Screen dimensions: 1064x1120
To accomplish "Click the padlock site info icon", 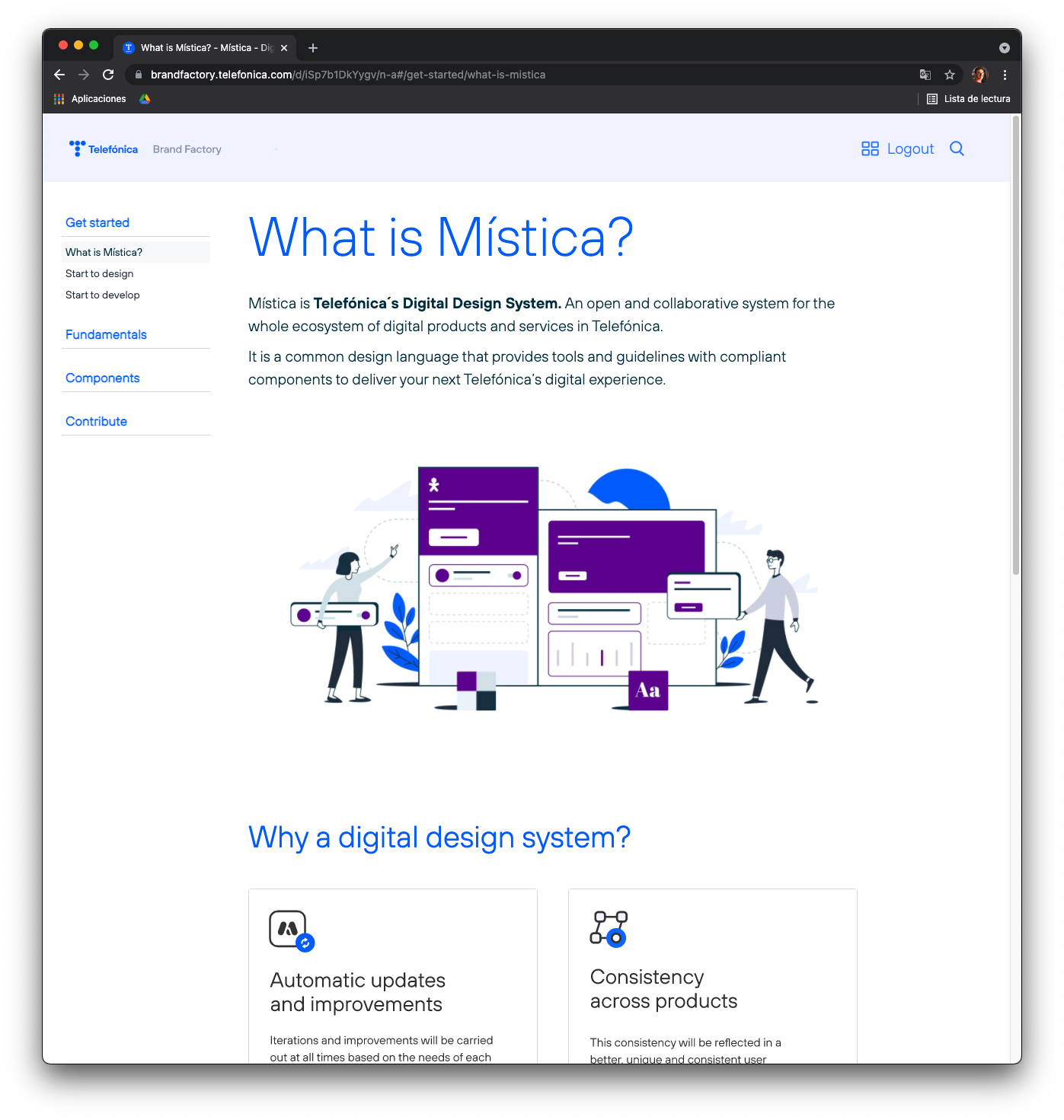I will tap(139, 75).
